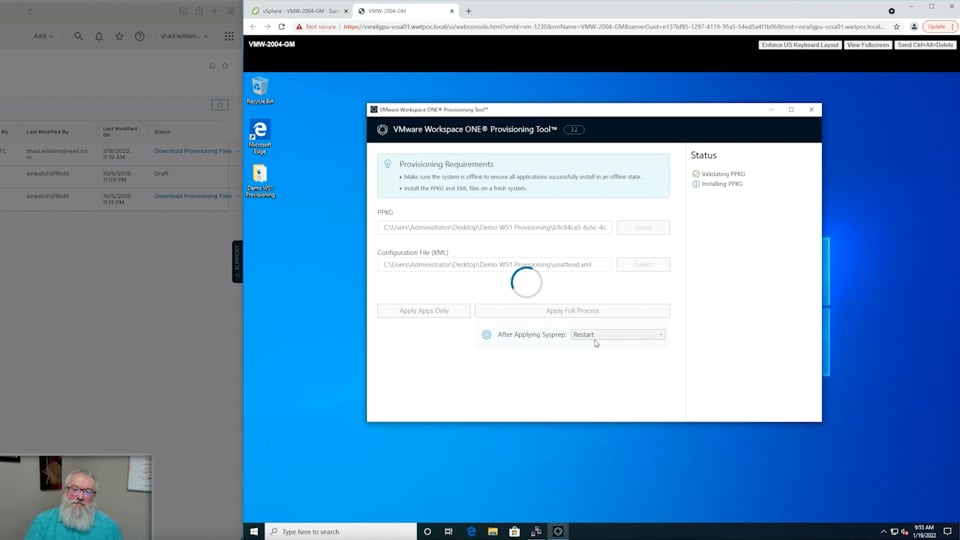Image resolution: width=960 pixels, height=540 pixels.
Task: Open Microsoft Store from the taskbar
Action: click(514, 531)
